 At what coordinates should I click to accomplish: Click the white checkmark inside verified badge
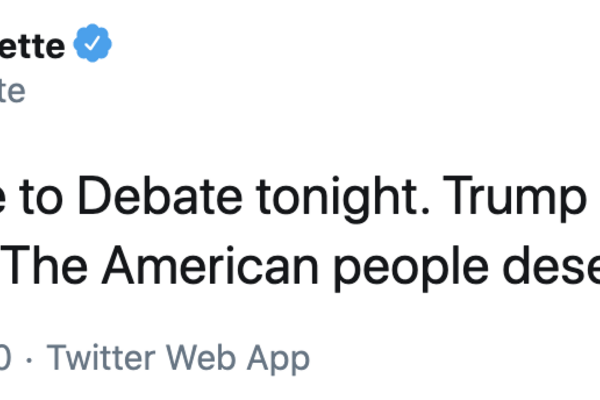[93, 46]
